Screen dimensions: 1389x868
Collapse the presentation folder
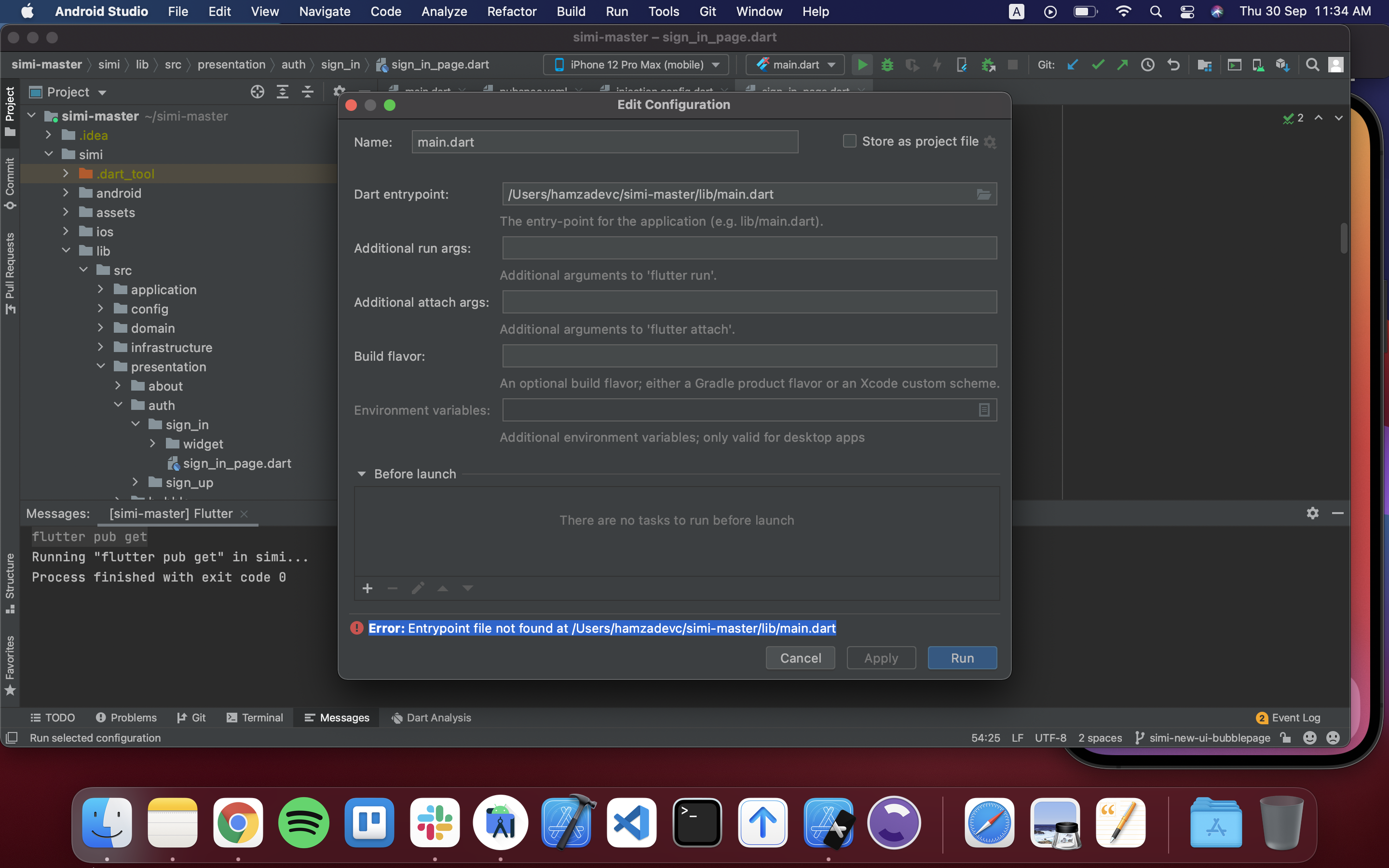pos(100,366)
